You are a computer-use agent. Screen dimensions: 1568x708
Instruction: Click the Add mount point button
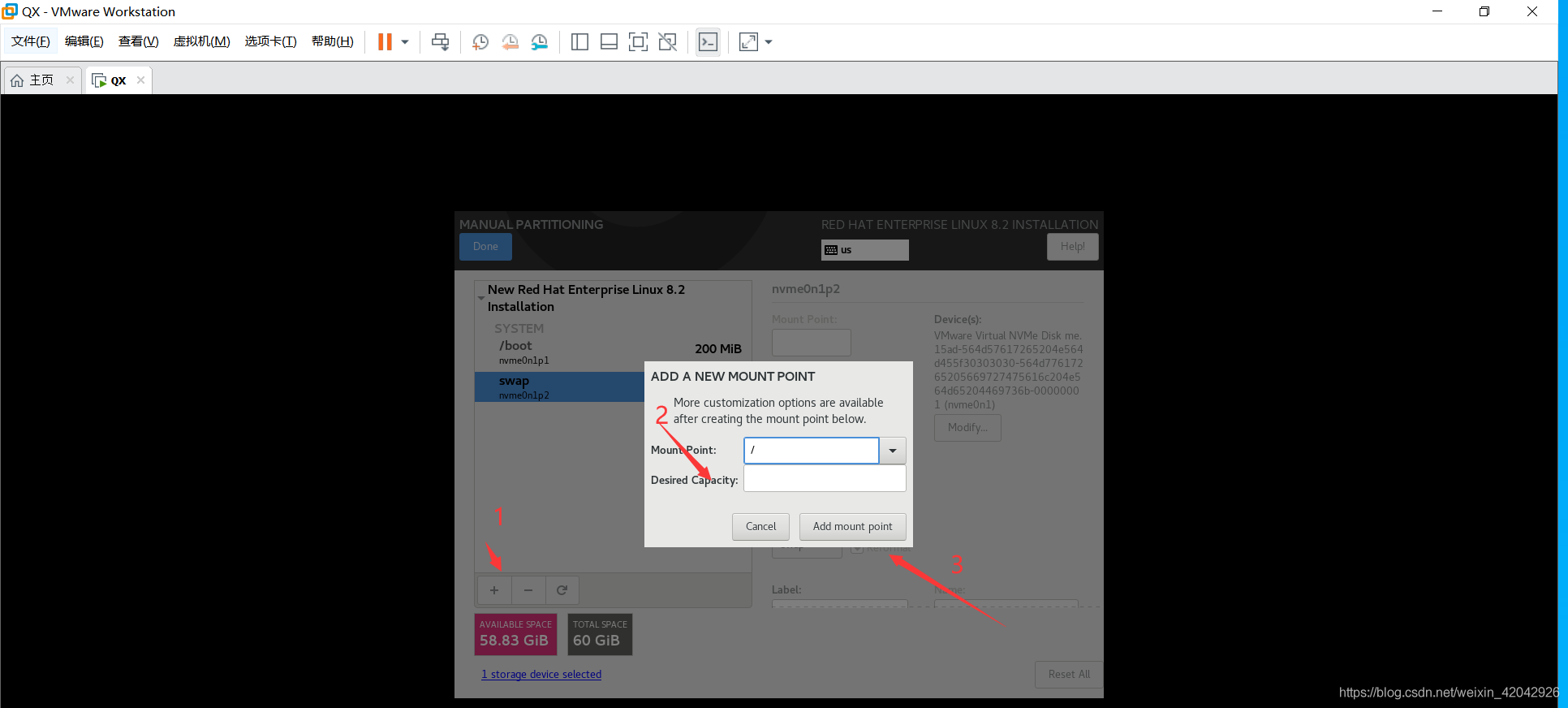tap(853, 527)
